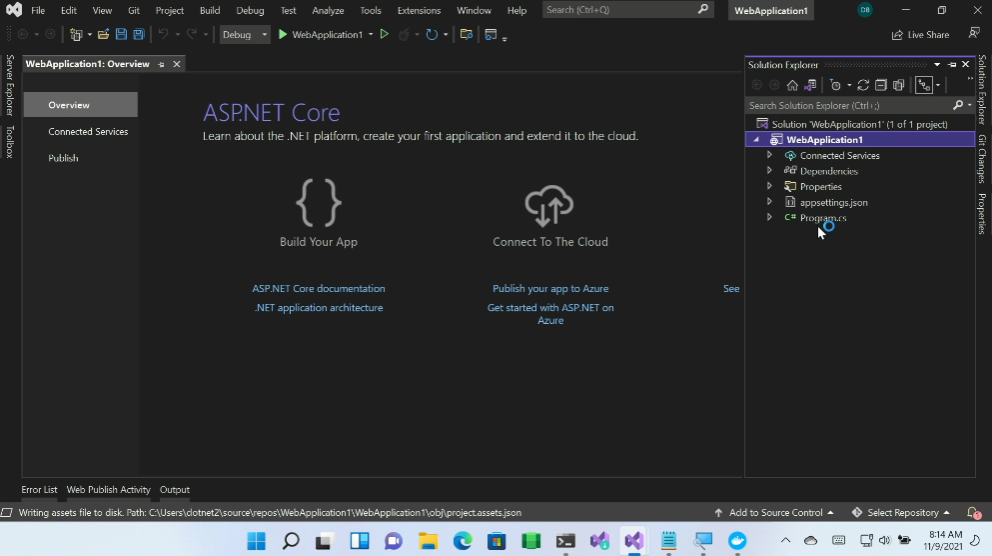The width and height of the screenshot is (992, 556).
Task: Click the Open File toolbar icon
Action: tap(102, 34)
